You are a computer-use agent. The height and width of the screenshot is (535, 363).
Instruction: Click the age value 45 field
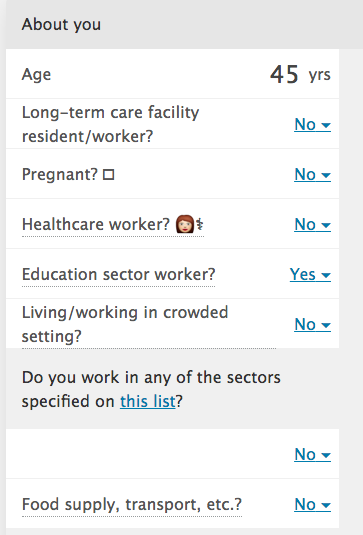pyautogui.click(x=284, y=74)
